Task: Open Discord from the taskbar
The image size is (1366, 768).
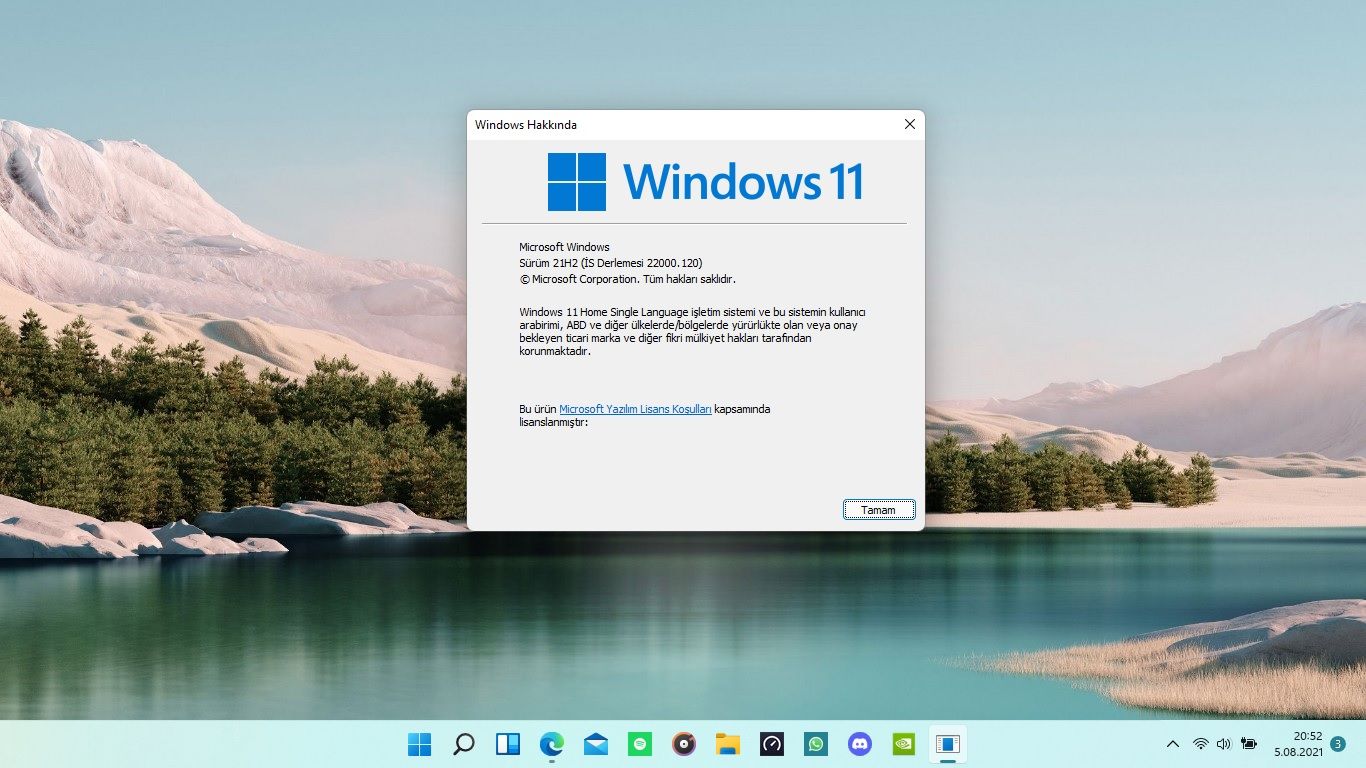Action: pos(860,744)
